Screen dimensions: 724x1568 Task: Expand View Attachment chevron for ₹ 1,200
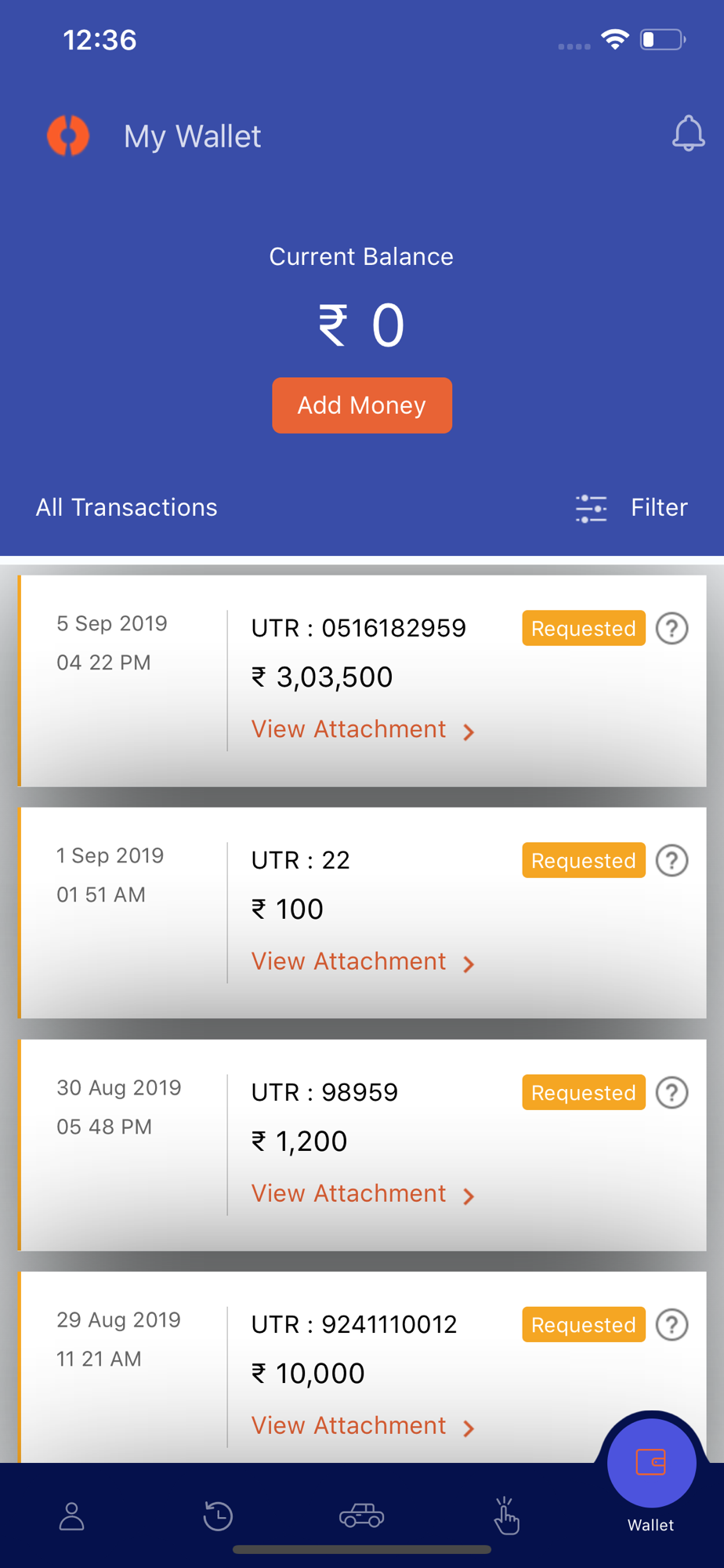[x=469, y=1196]
